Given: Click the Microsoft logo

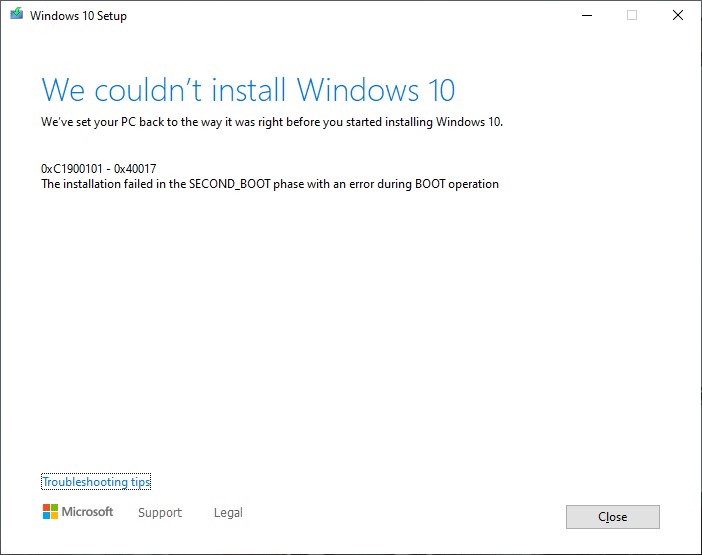Looking at the screenshot, I should coord(78,512).
